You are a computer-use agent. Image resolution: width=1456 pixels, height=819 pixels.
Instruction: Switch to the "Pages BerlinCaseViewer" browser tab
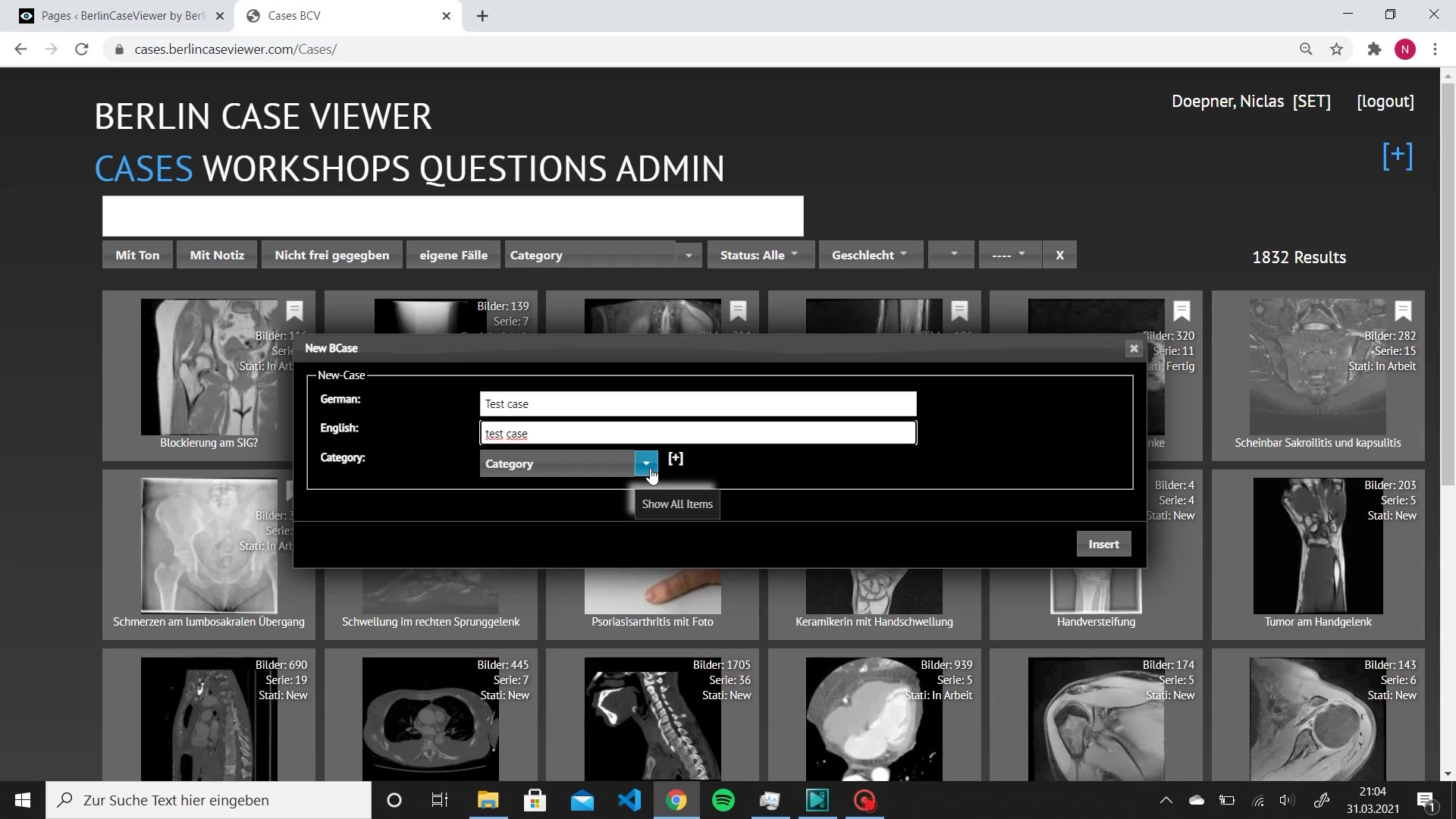tap(118, 15)
